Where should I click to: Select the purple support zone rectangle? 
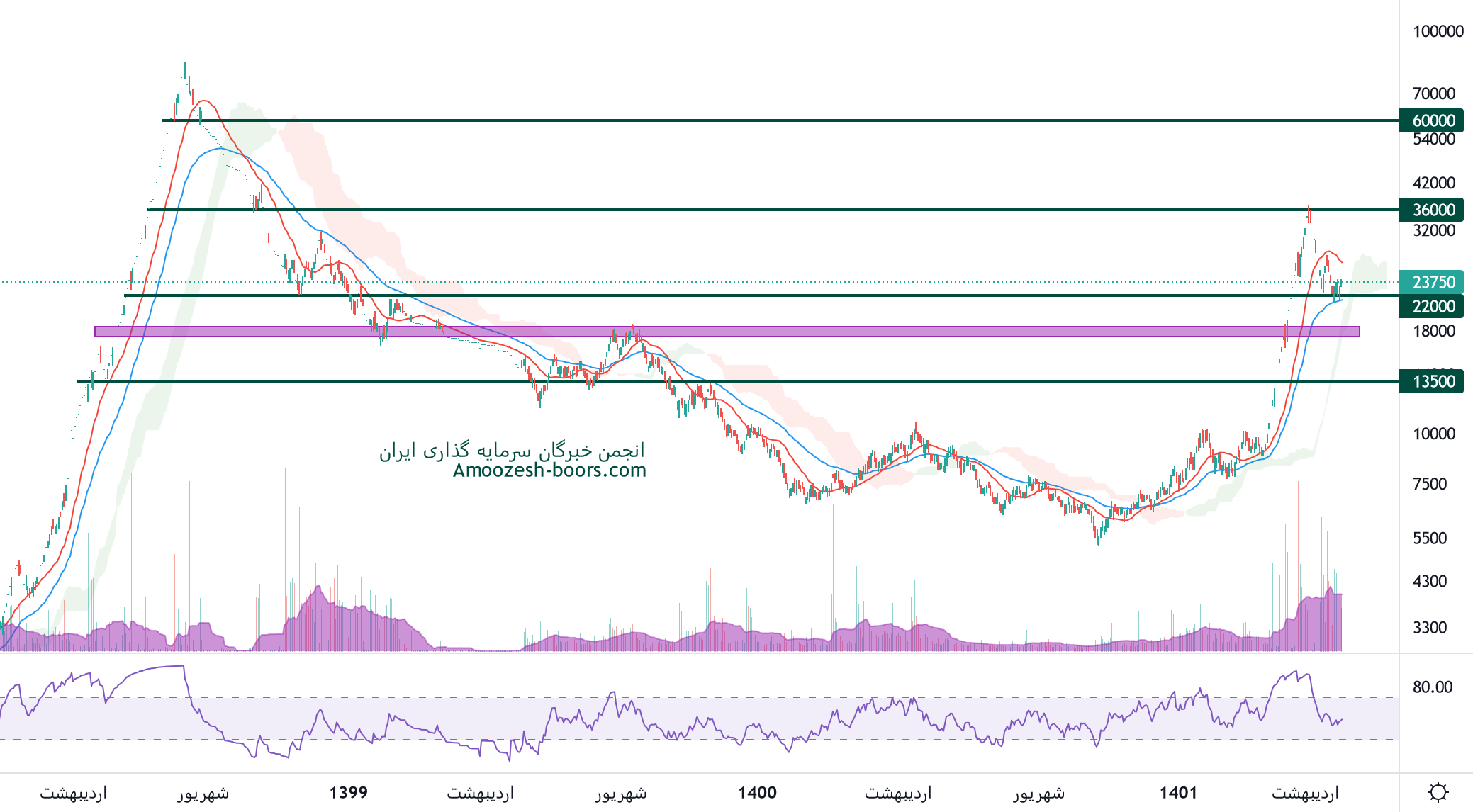pyautogui.click(x=780, y=331)
